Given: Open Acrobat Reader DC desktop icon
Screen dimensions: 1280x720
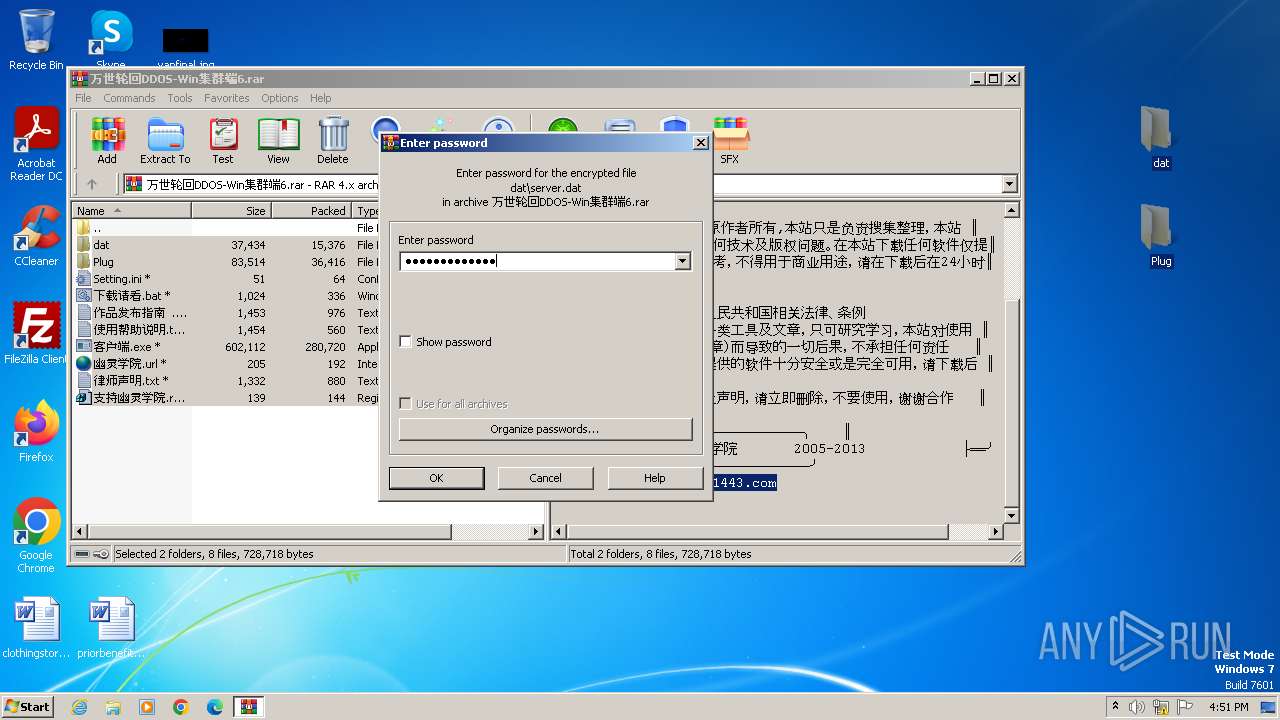Looking at the screenshot, I should pyautogui.click(x=36, y=144).
